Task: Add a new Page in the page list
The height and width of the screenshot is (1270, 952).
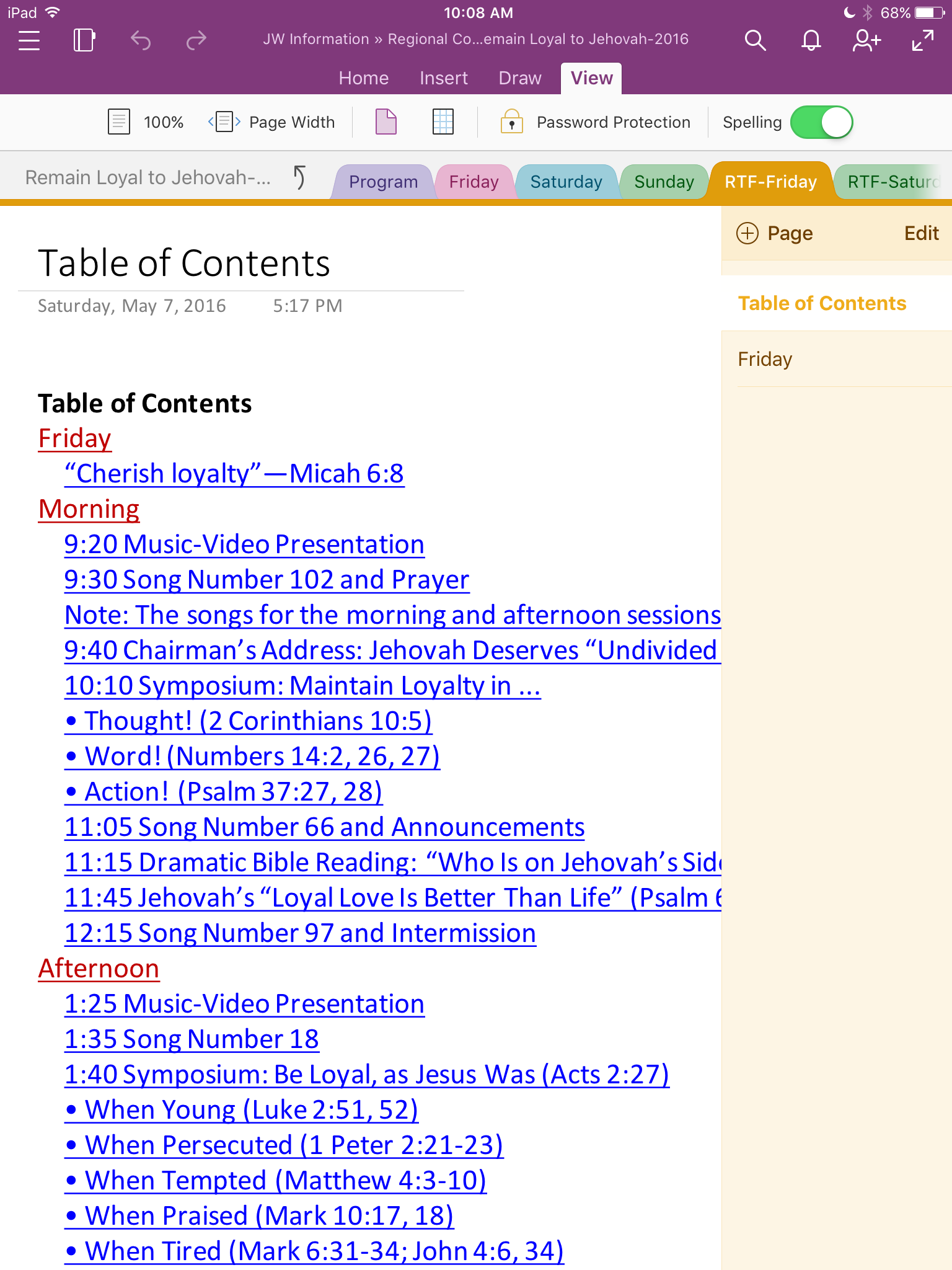Action: tap(775, 234)
